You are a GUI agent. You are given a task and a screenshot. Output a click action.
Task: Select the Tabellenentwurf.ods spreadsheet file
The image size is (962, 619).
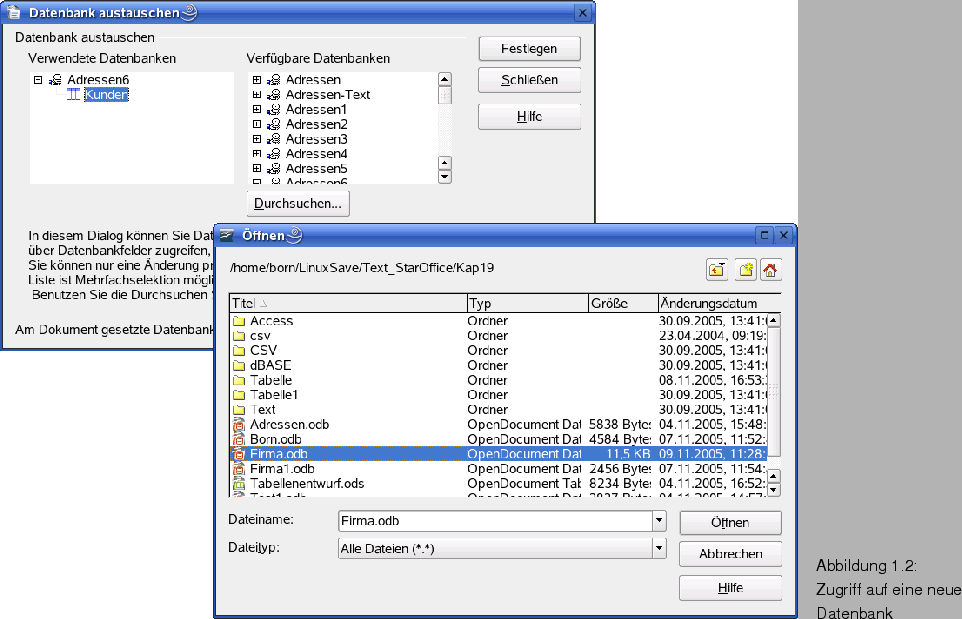(306, 483)
